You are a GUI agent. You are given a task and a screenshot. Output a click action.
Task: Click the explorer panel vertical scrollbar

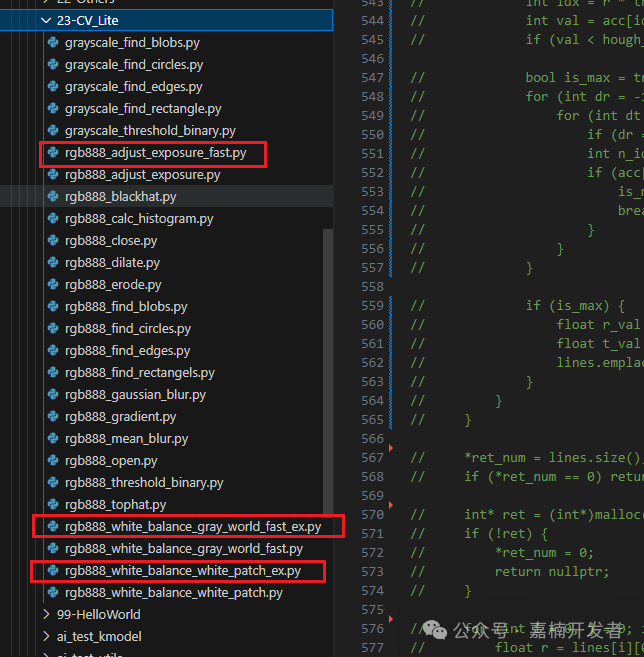pyautogui.click(x=328, y=400)
